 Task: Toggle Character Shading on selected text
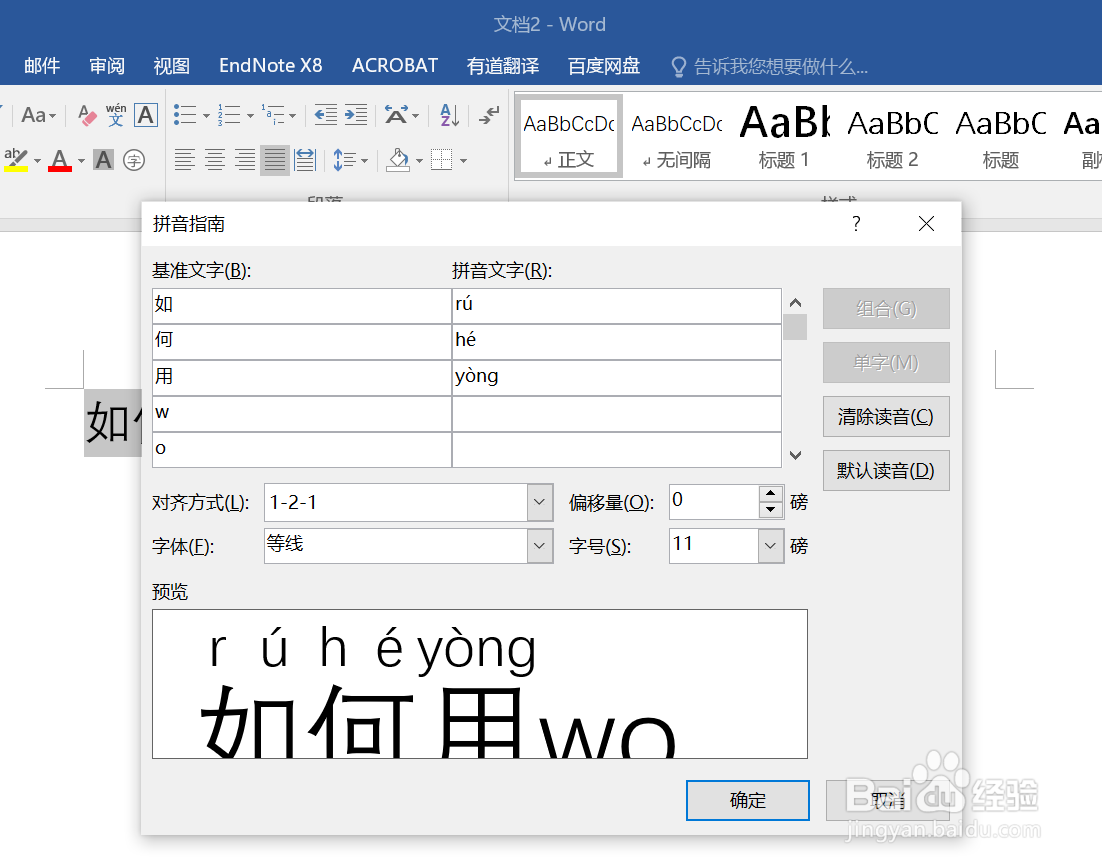point(101,159)
